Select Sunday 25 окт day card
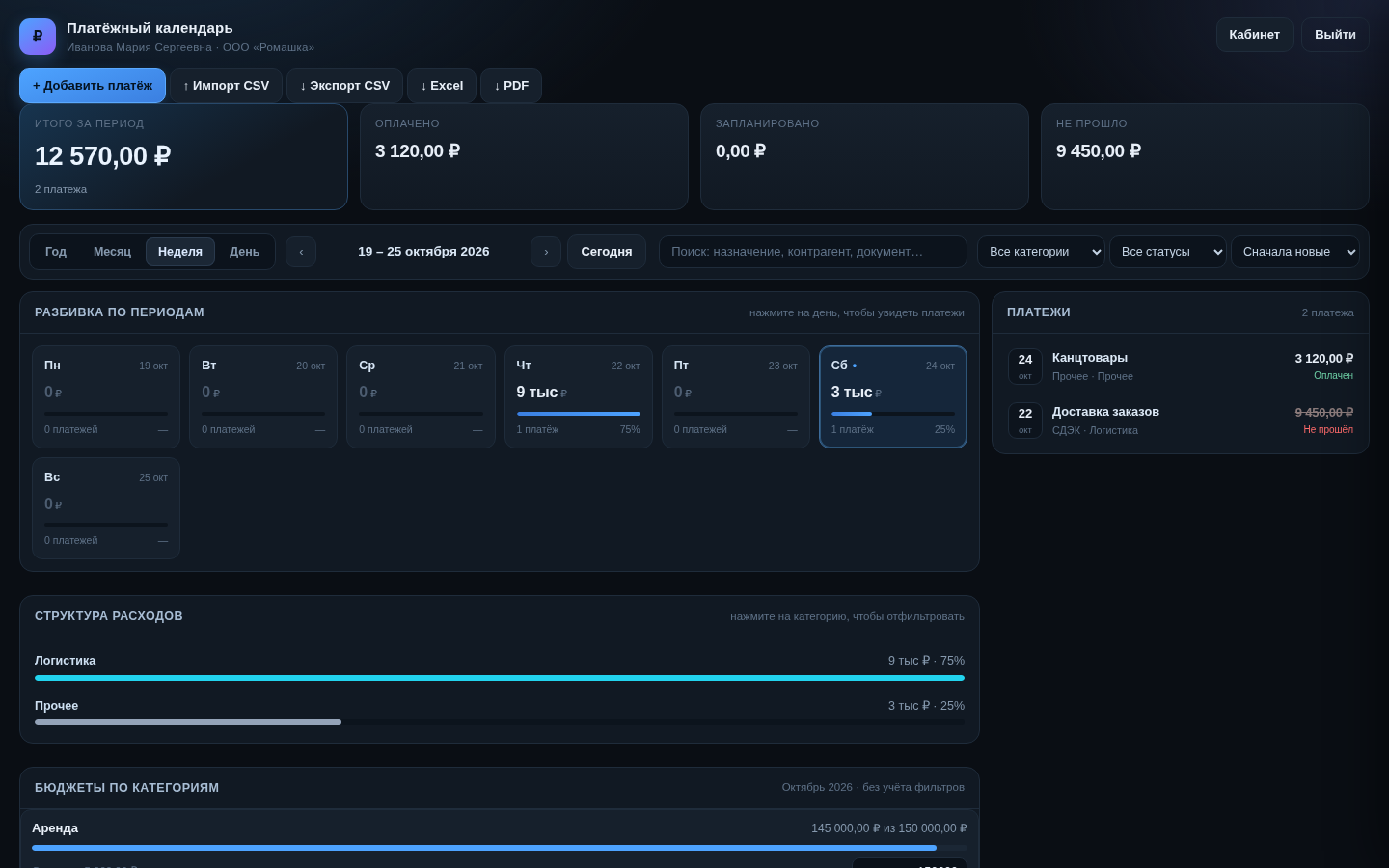 coord(106,508)
